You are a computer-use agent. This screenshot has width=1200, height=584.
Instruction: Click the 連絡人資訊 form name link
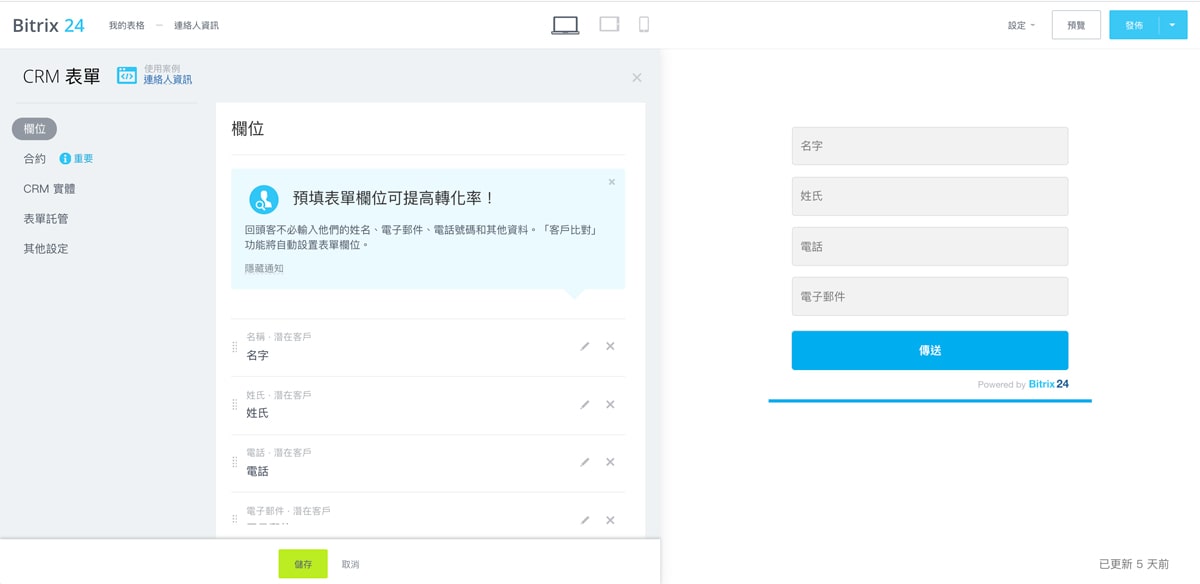coord(167,79)
